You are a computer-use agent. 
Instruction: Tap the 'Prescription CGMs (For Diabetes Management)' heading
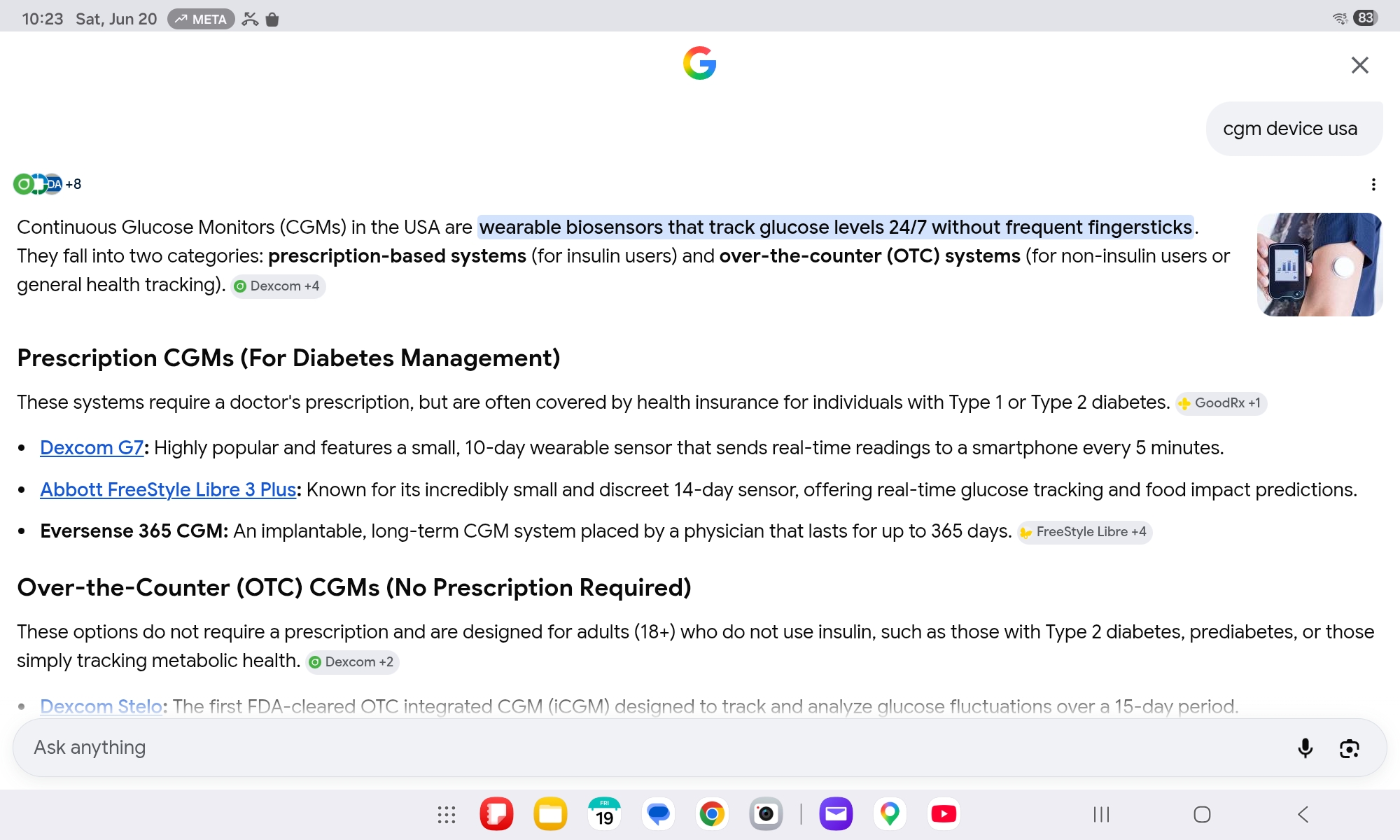(288, 358)
